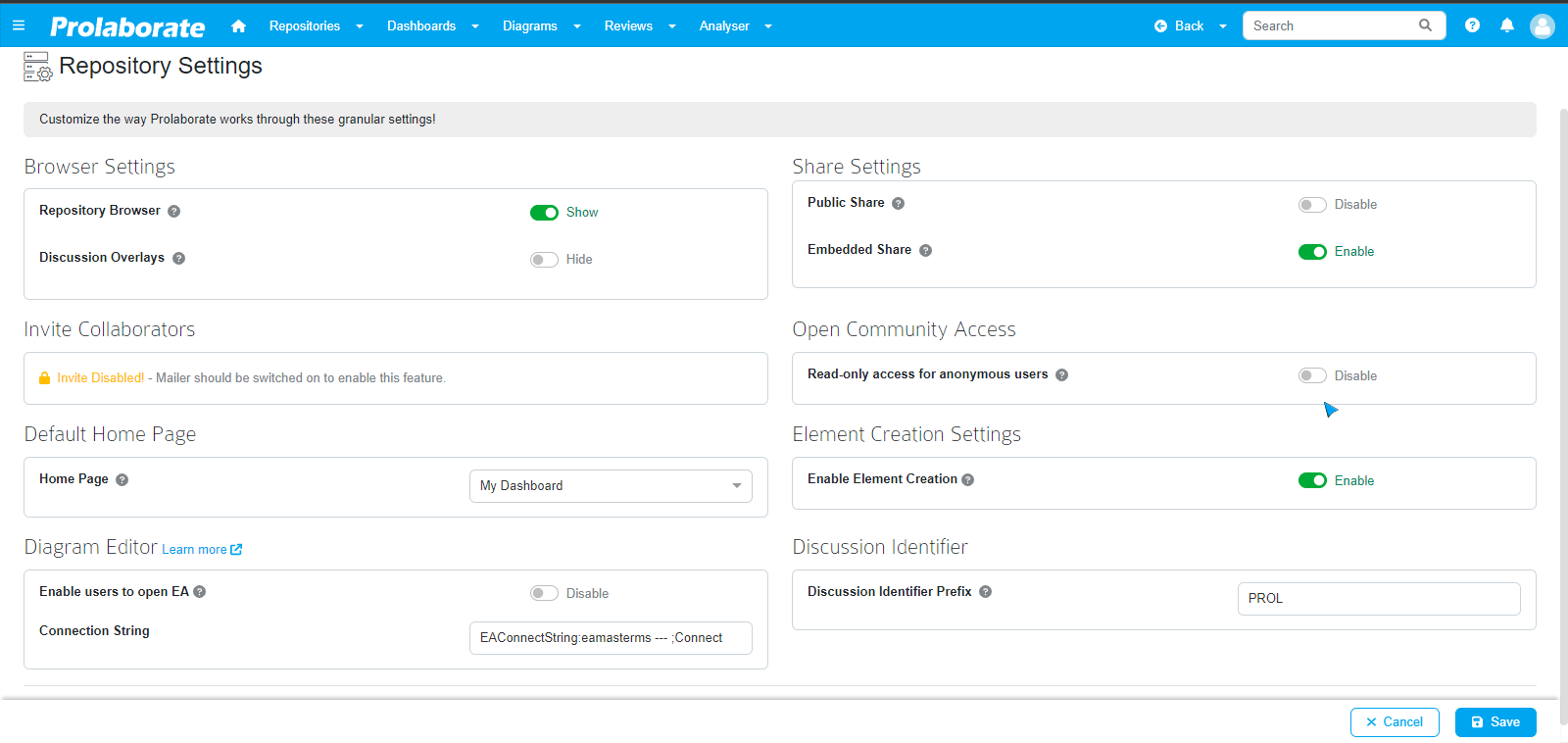Expand the Reviews menu arrow

point(672,26)
